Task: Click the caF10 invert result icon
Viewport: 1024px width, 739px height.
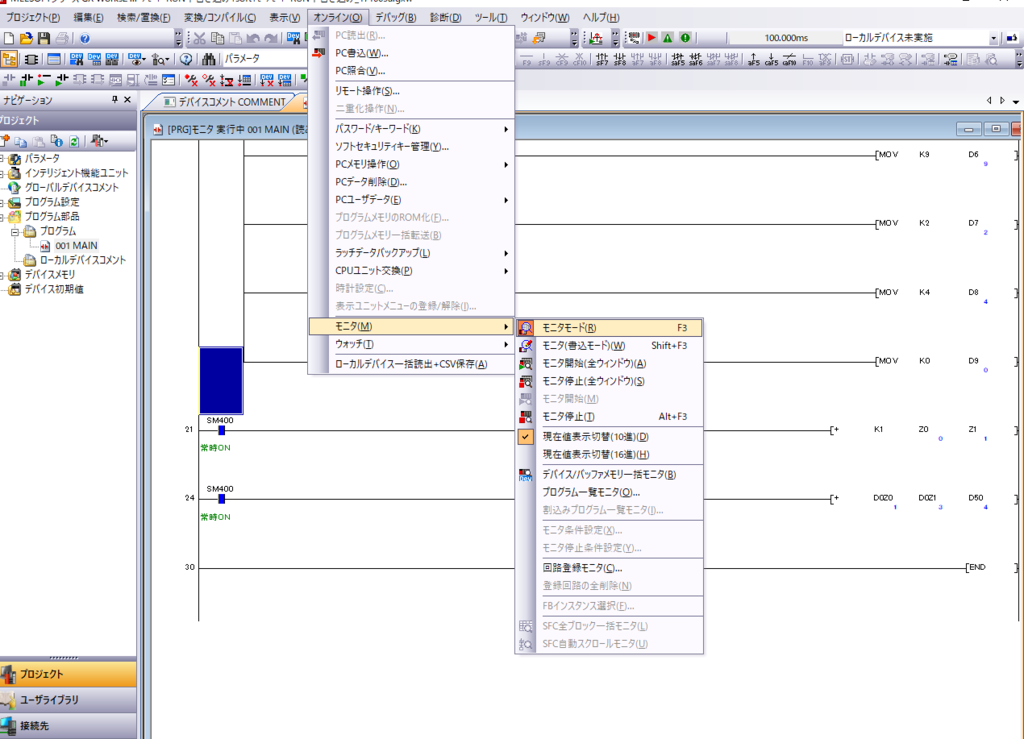Action: click(790, 60)
